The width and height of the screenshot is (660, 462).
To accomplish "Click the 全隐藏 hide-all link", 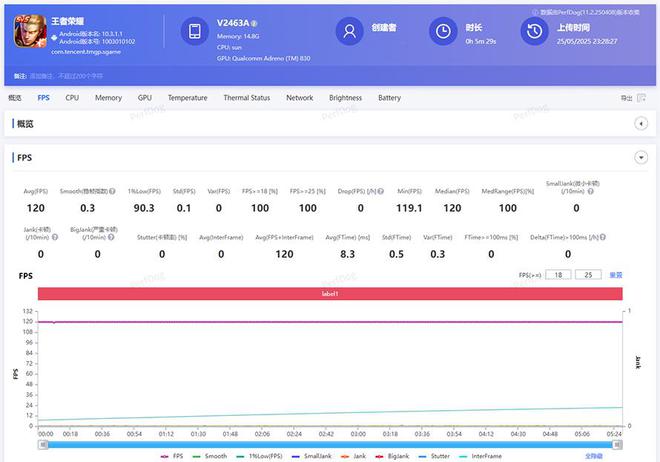I will click(593, 456).
